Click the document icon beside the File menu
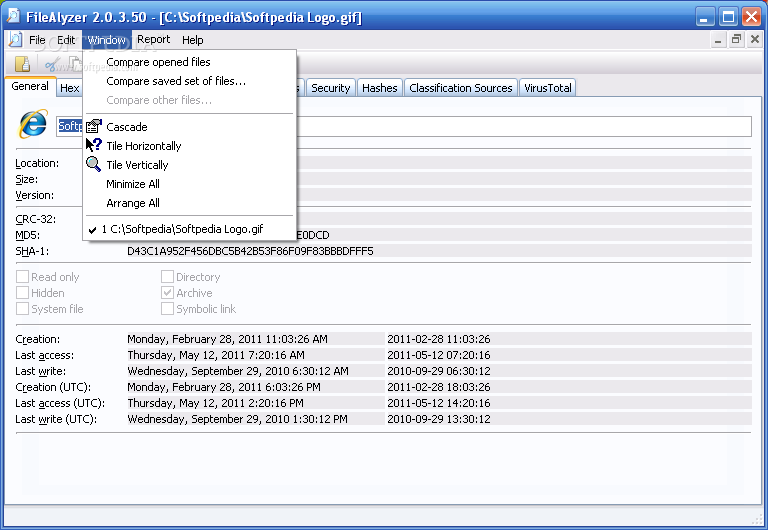The image size is (768, 530). pyautogui.click(x=15, y=39)
